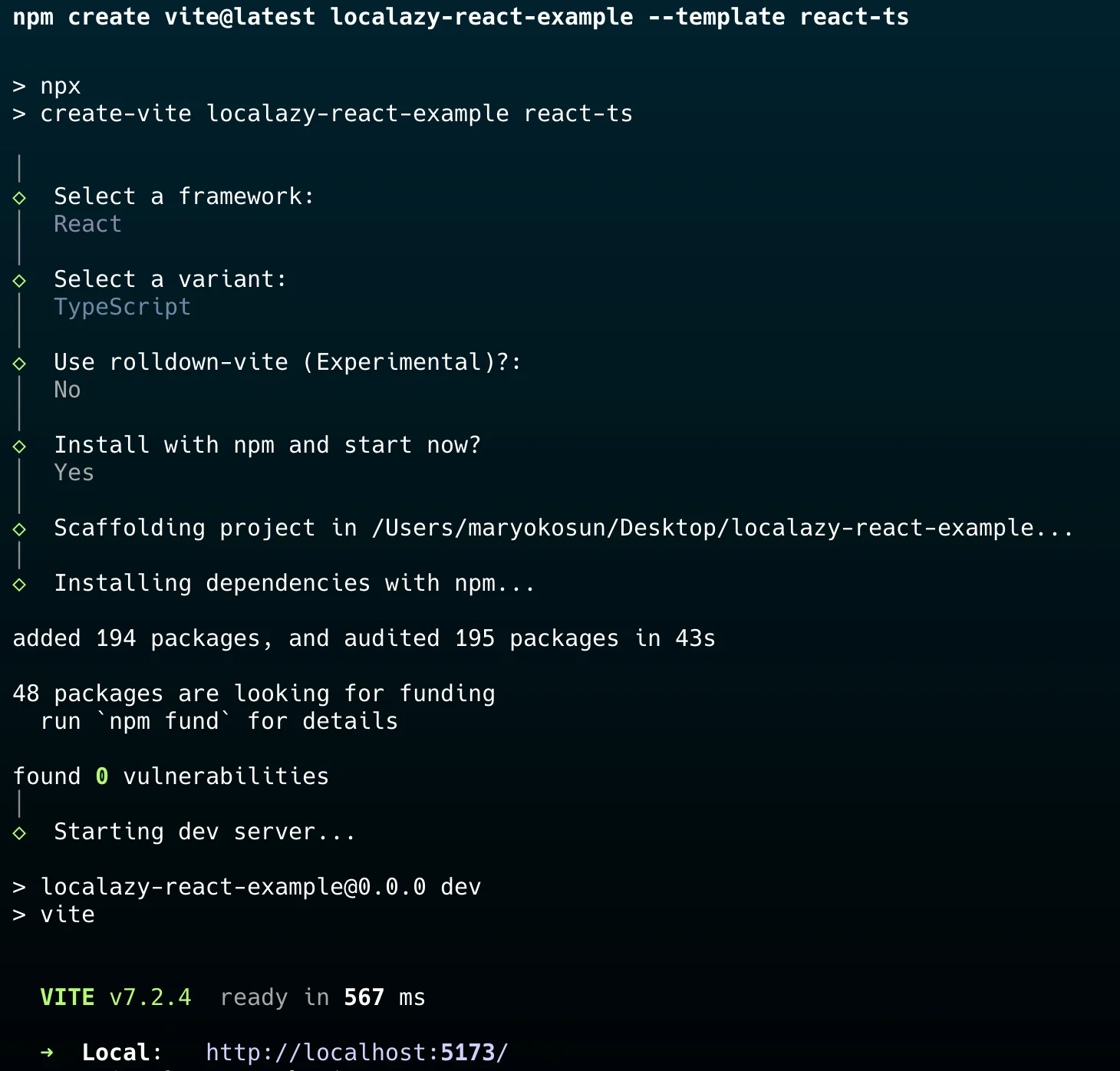Viewport: 1120px width, 1071px height.
Task: Click the diamond beside Install with npm prompt
Action: (x=20, y=447)
